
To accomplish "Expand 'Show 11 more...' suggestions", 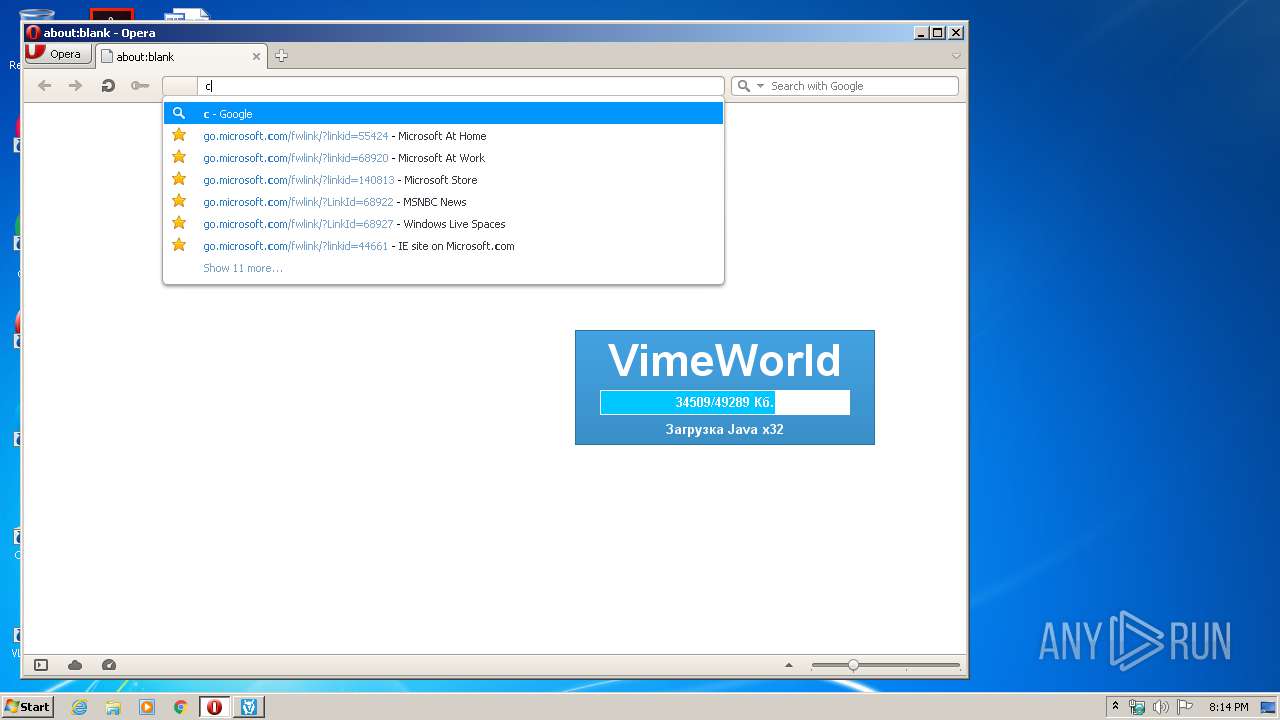I will 243,268.
